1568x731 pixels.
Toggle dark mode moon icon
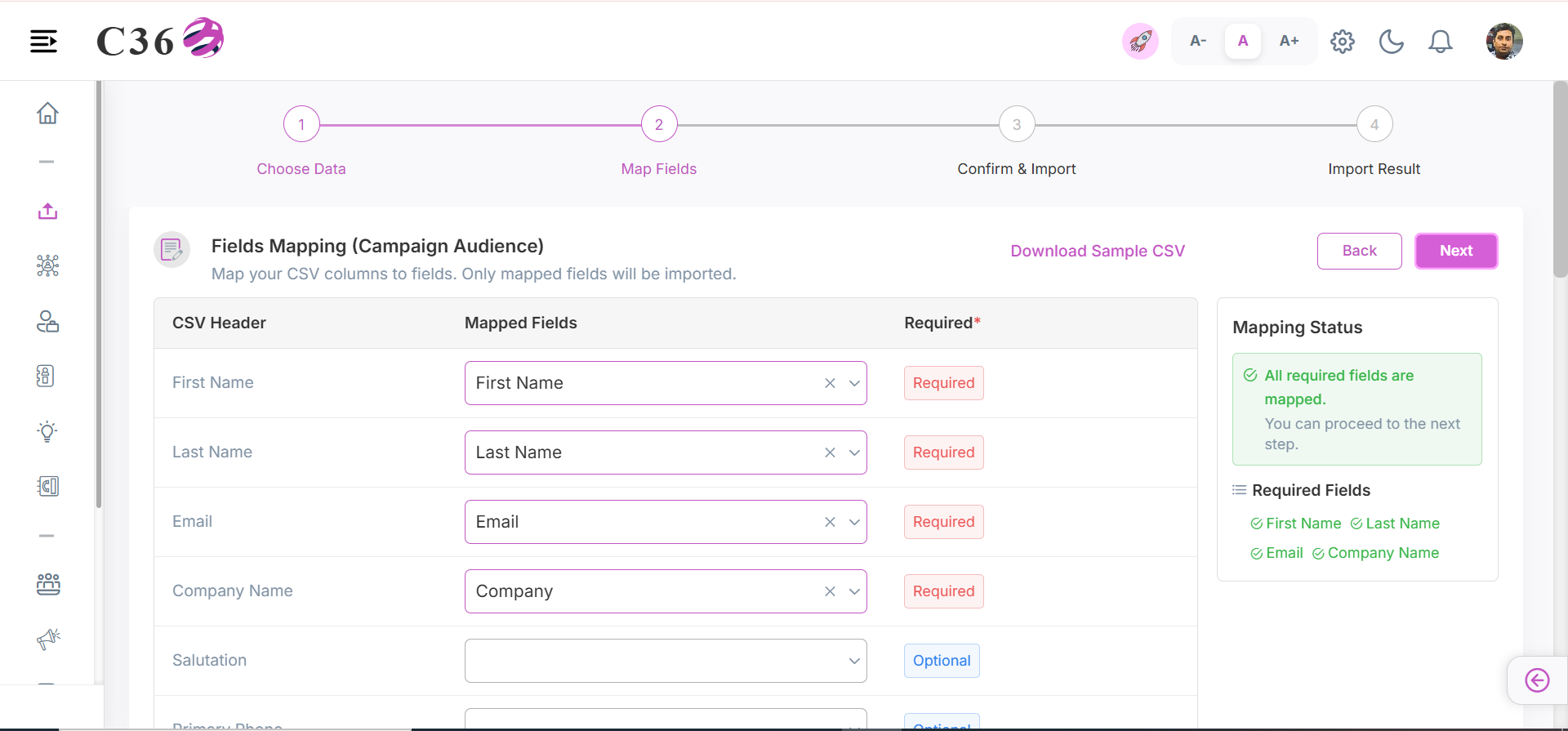tap(1391, 41)
